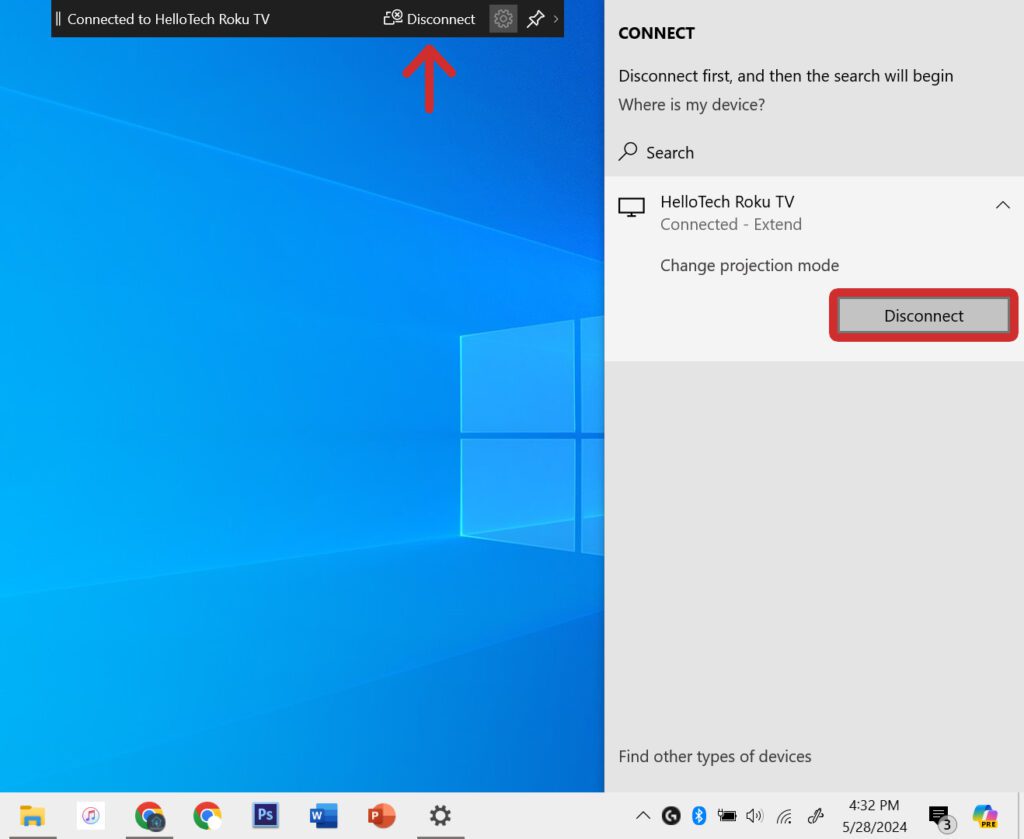The image size is (1024, 839).
Task: Toggle Bluetooth from the system tray
Action: tap(699, 815)
